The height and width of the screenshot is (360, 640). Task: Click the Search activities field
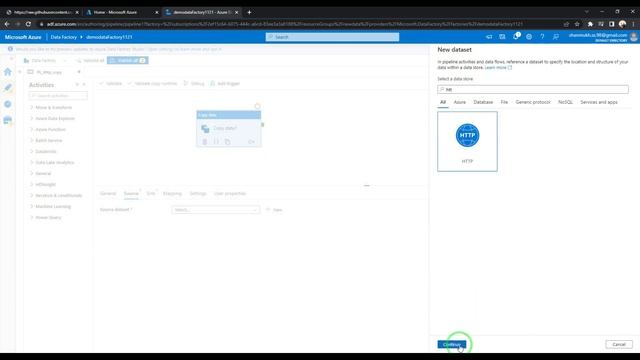(58, 96)
